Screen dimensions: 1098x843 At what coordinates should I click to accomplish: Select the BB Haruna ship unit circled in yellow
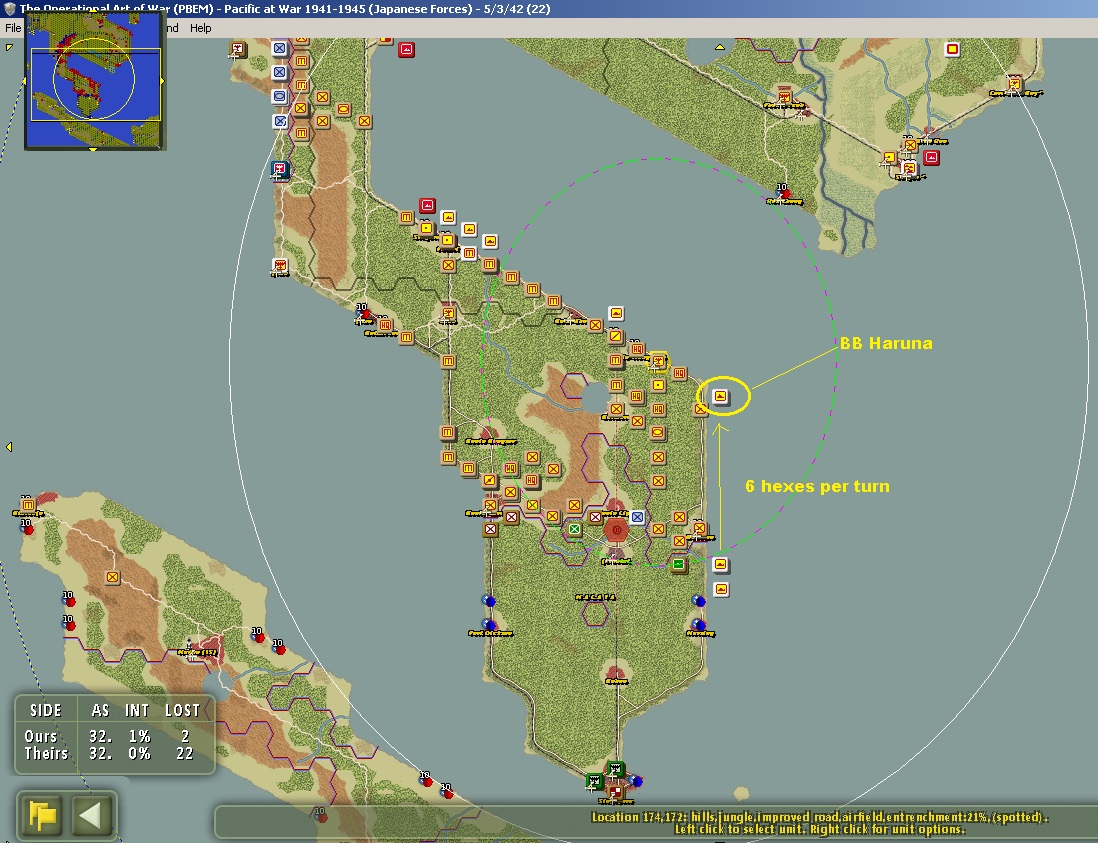click(721, 396)
